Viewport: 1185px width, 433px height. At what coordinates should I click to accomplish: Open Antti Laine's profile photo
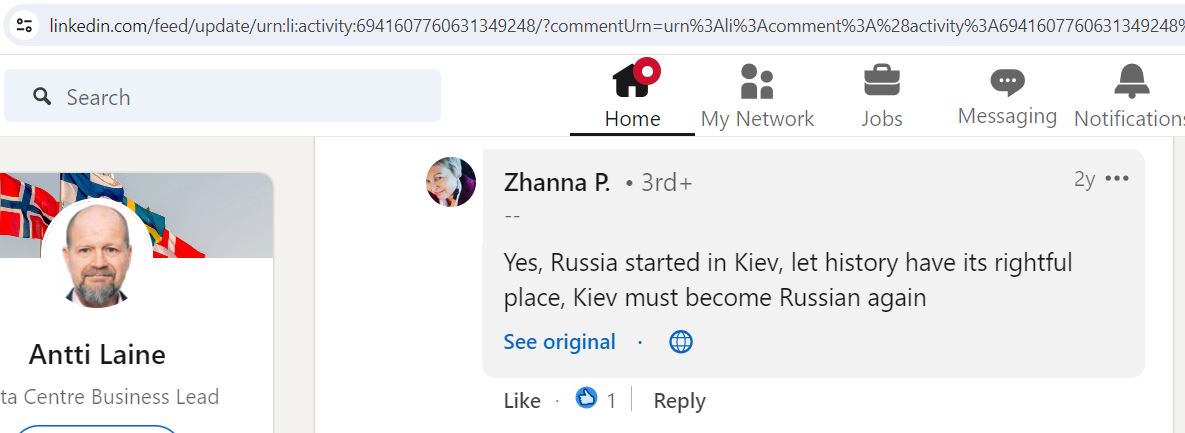[x=97, y=255]
